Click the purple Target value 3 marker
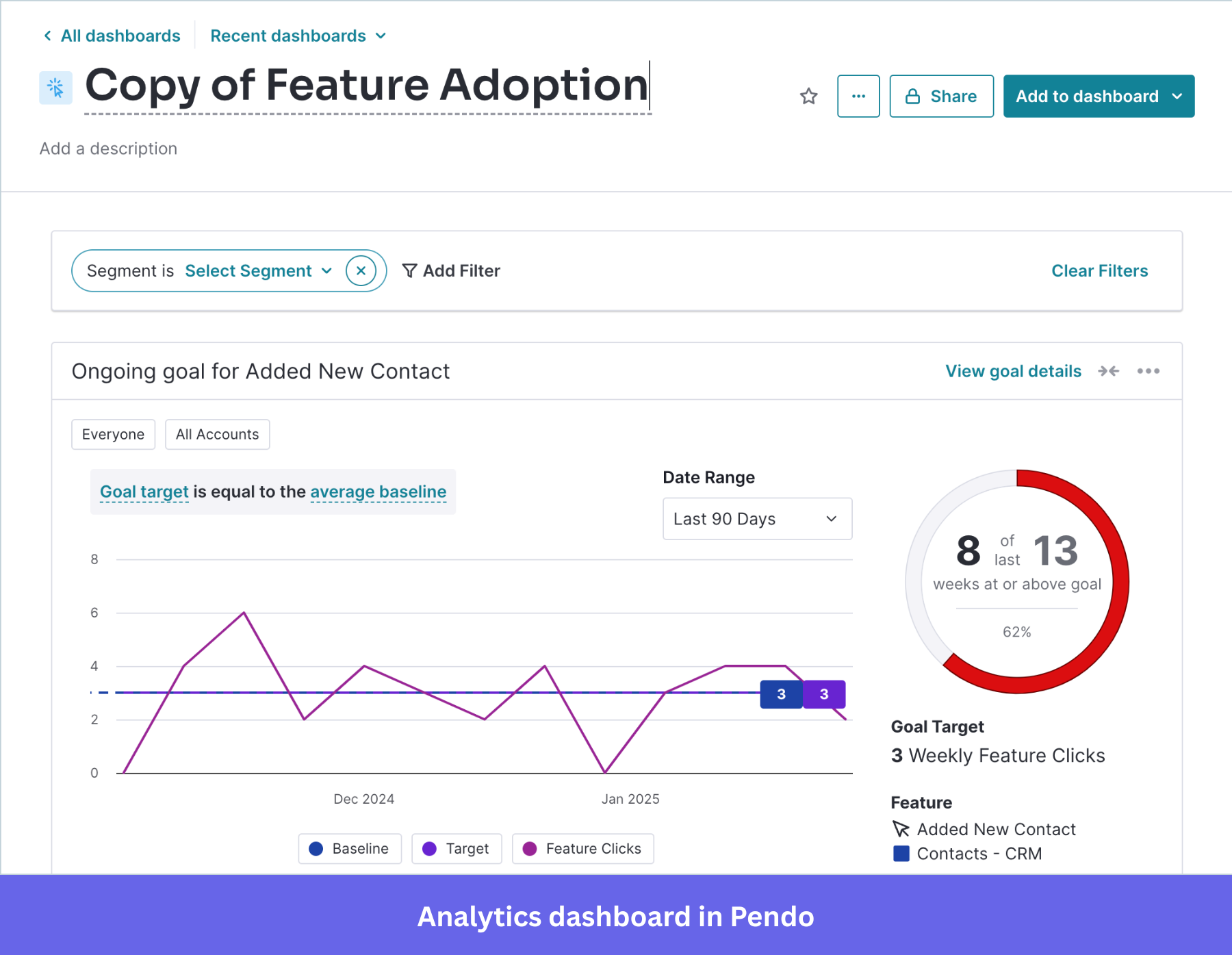Screen dimensions: 1232x955 [x=824, y=694]
